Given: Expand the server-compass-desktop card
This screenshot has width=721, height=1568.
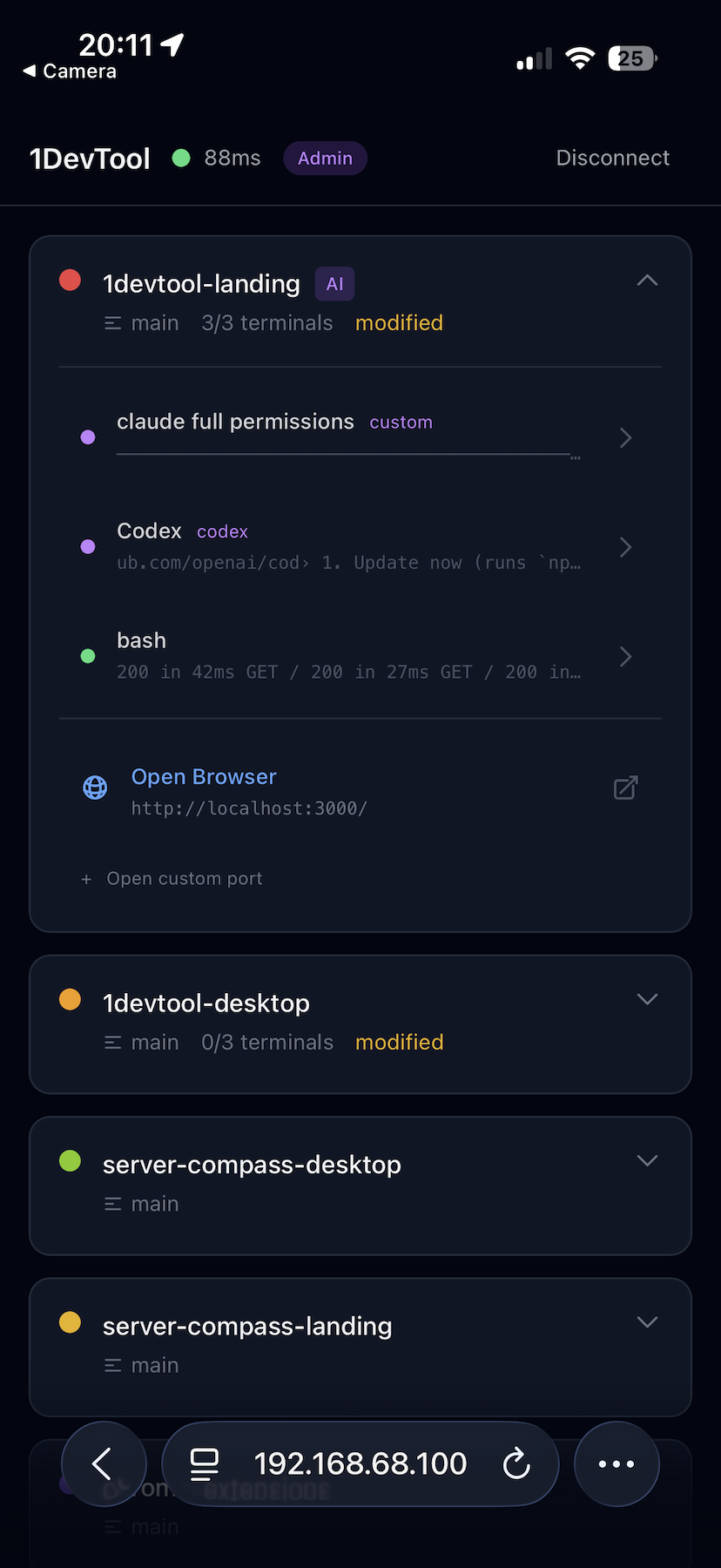Looking at the screenshot, I should coord(647,1160).
